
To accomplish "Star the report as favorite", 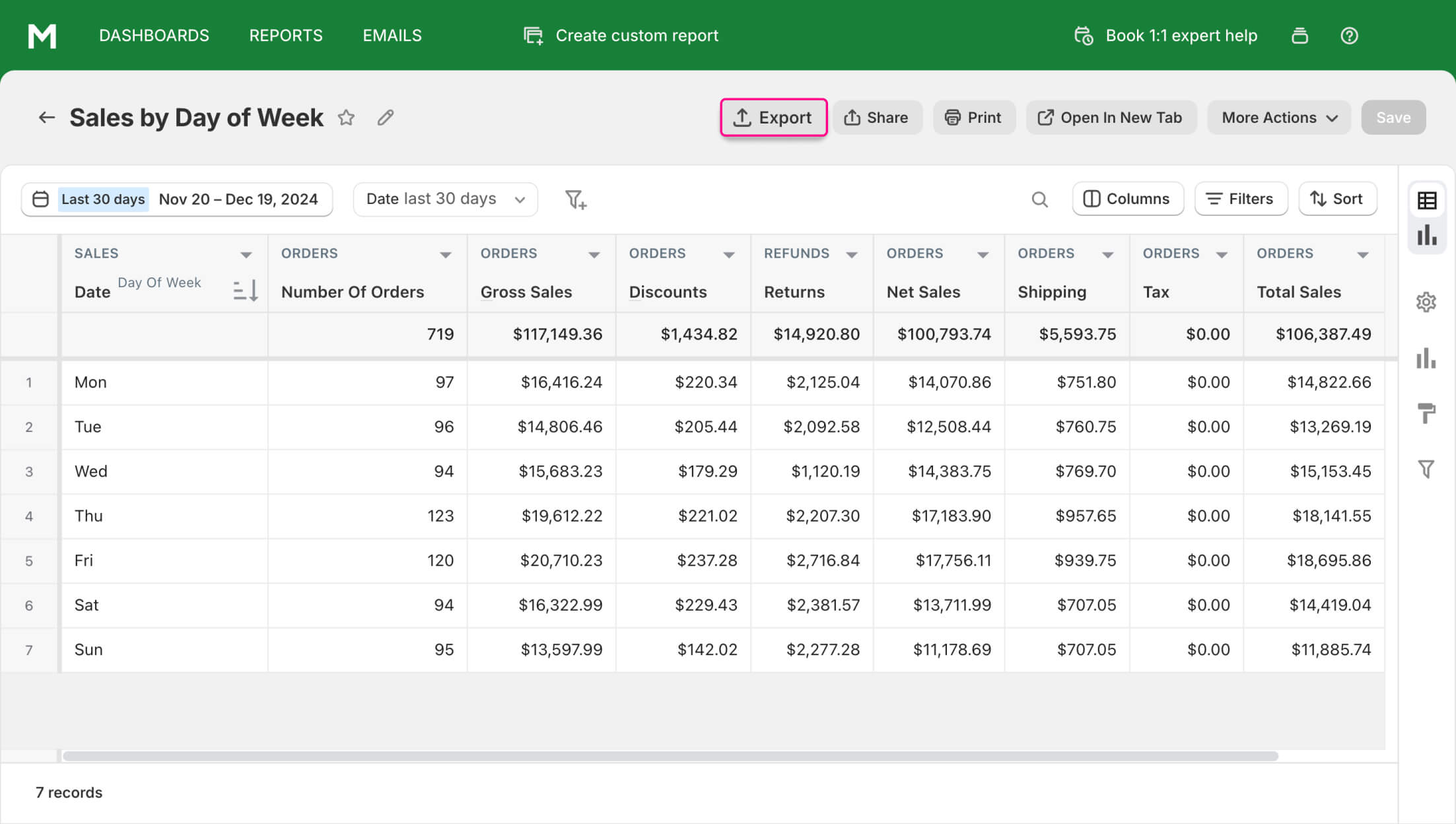I will (x=346, y=118).
